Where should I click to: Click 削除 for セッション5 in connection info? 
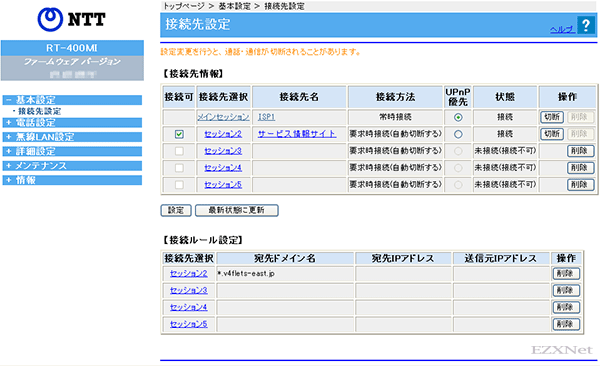tap(580, 185)
